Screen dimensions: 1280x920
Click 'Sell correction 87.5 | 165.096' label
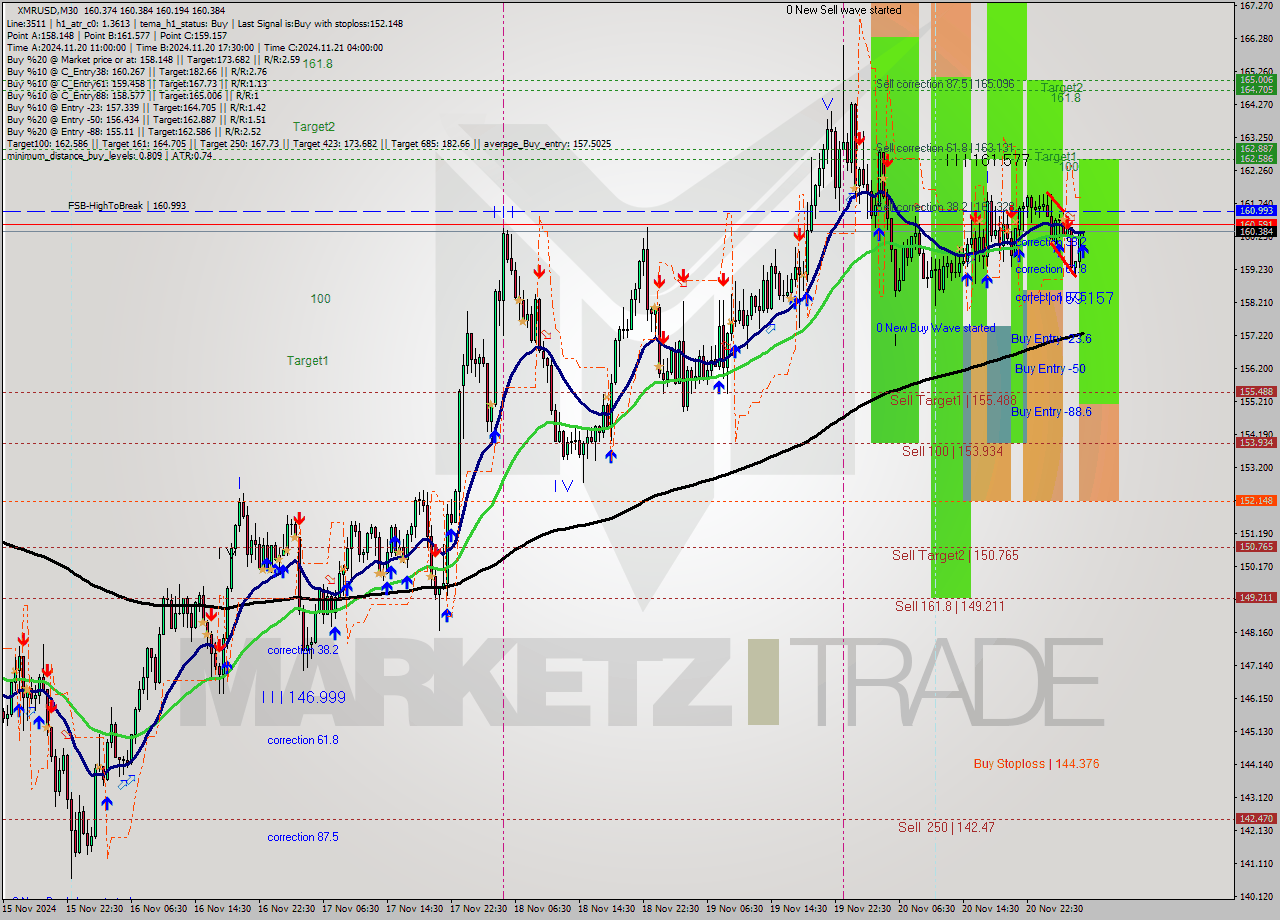(x=945, y=84)
